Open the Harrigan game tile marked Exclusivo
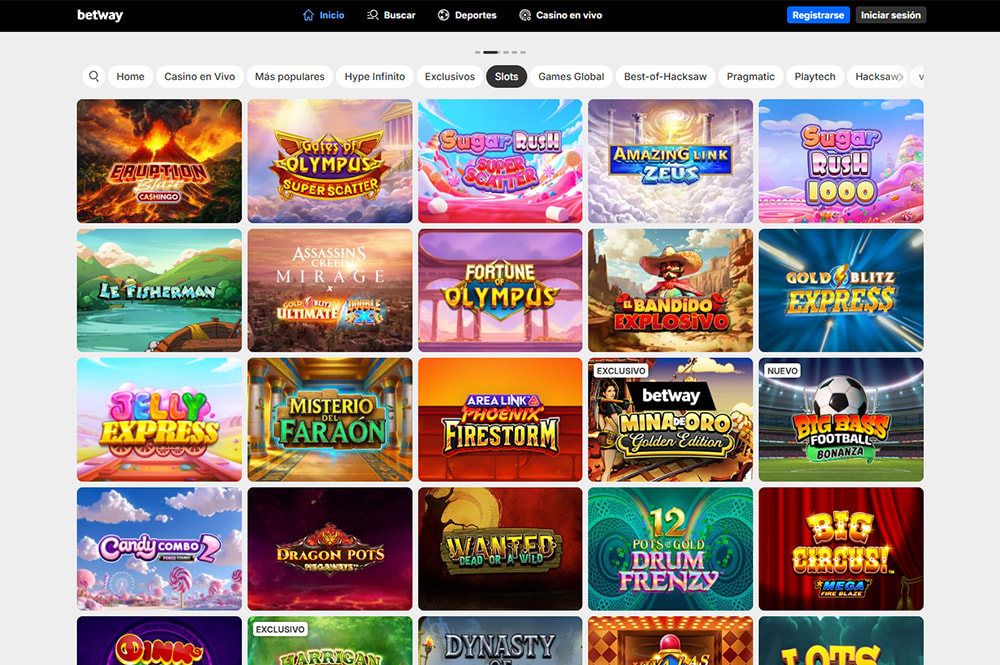 click(x=330, y=641)
